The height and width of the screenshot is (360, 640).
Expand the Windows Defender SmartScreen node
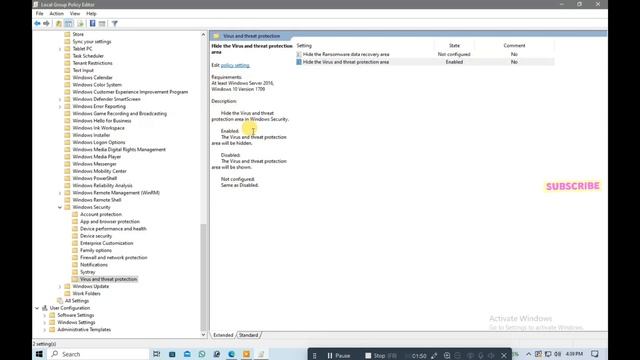click(x=60, y=99)
